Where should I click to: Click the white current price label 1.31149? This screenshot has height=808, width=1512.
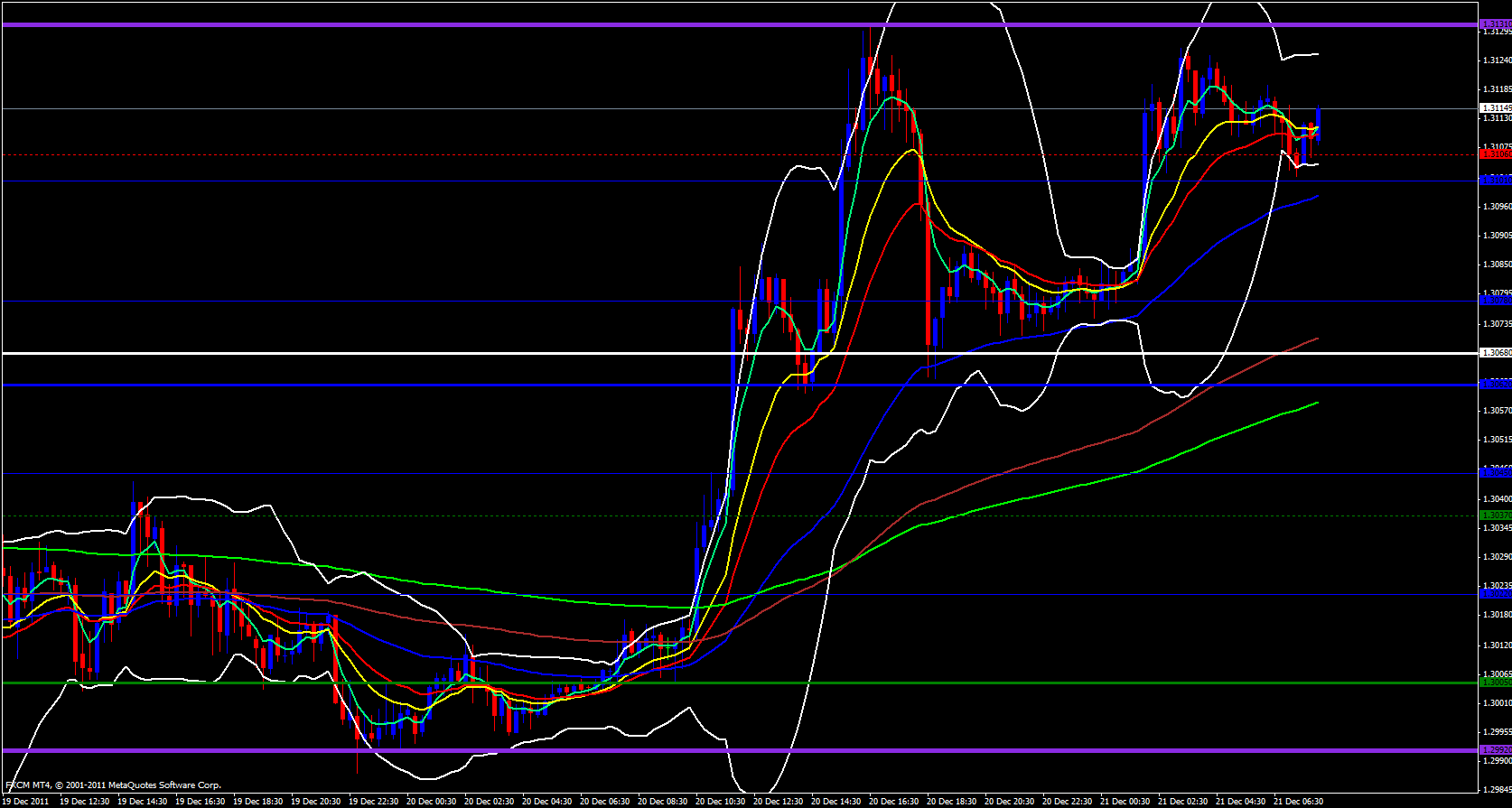point(1496,108)
